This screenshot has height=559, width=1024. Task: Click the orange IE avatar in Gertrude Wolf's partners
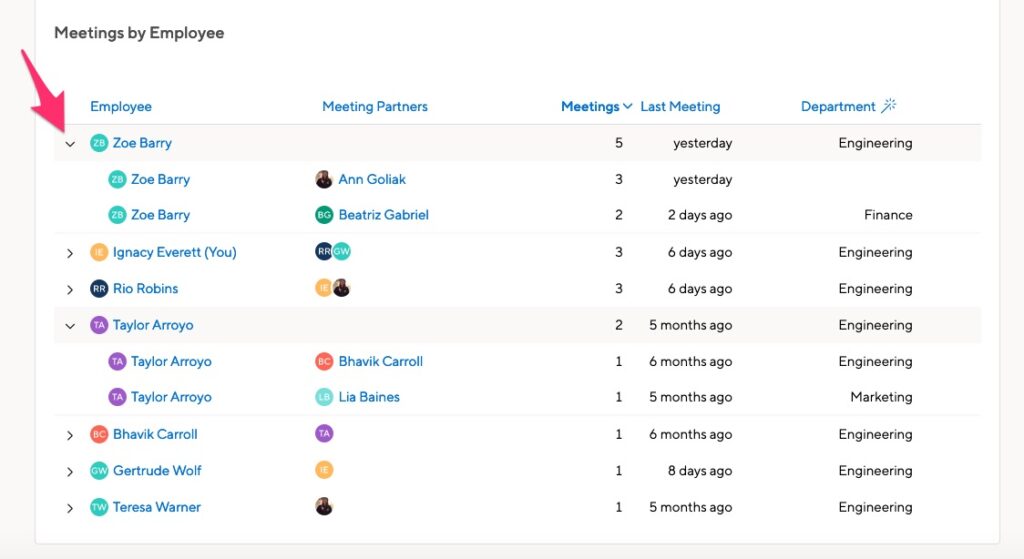pyautogui.click(x=324, y=470)
